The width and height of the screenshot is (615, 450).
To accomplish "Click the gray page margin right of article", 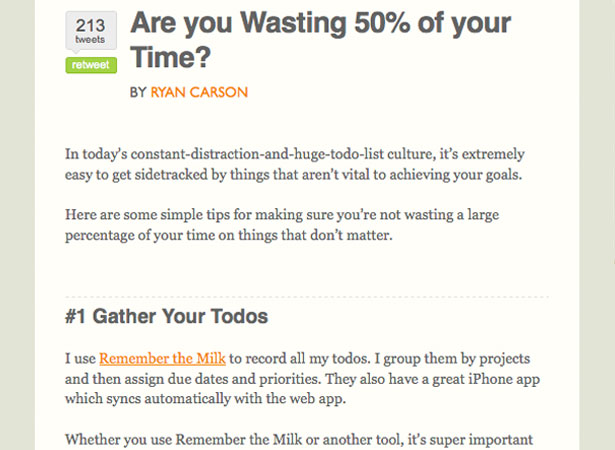I will click(x=597, y=225).
